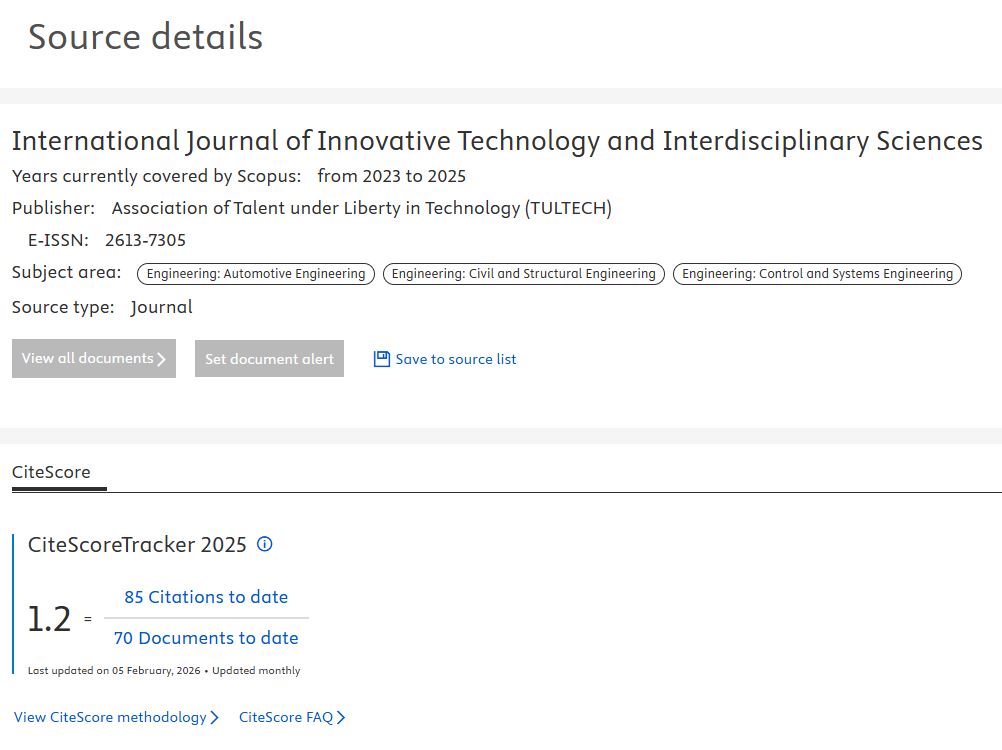Screen dimensions: 1002x750
Task: Click the Source type value 'Journal'
Action: (x=162, y=307)
